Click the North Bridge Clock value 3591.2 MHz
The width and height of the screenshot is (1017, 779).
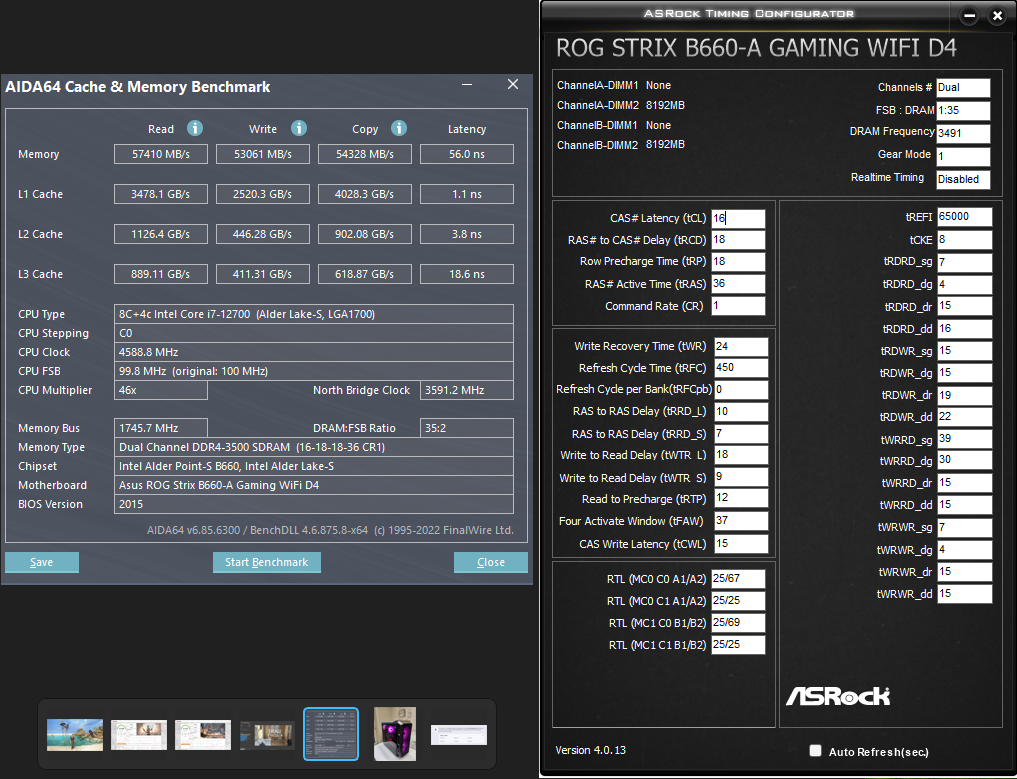coord(467,390)
